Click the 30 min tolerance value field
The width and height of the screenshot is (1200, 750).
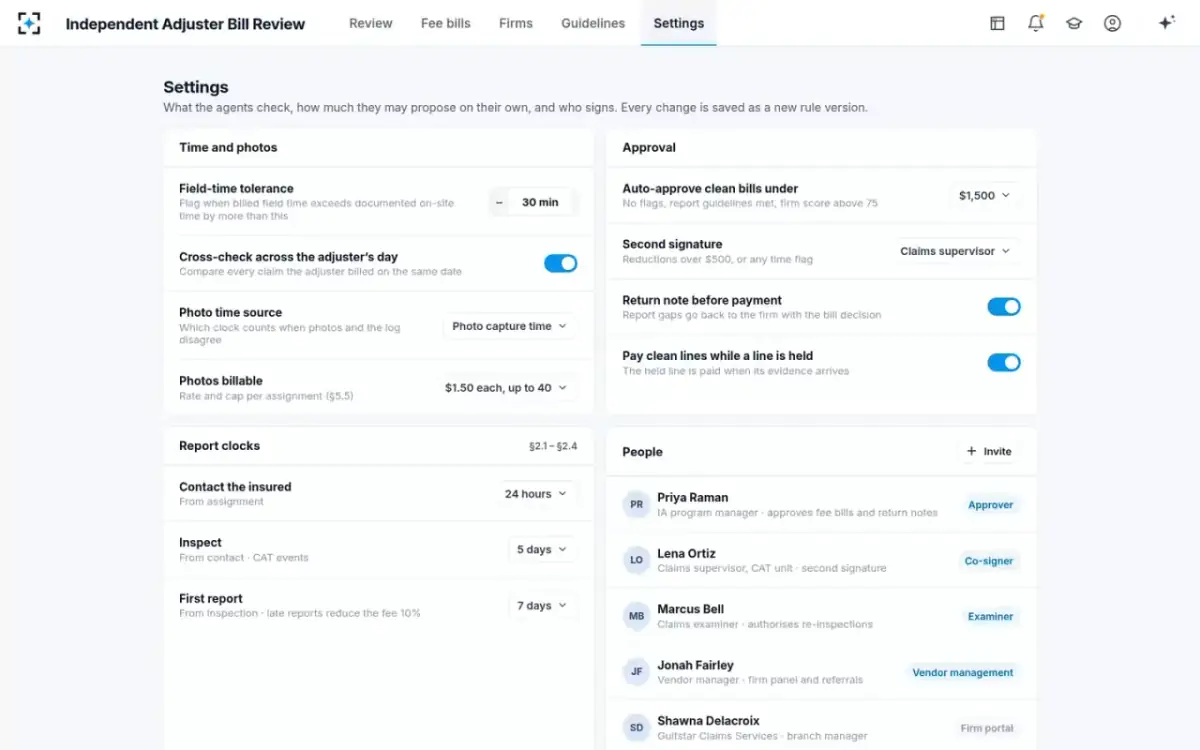click(541, 202)
